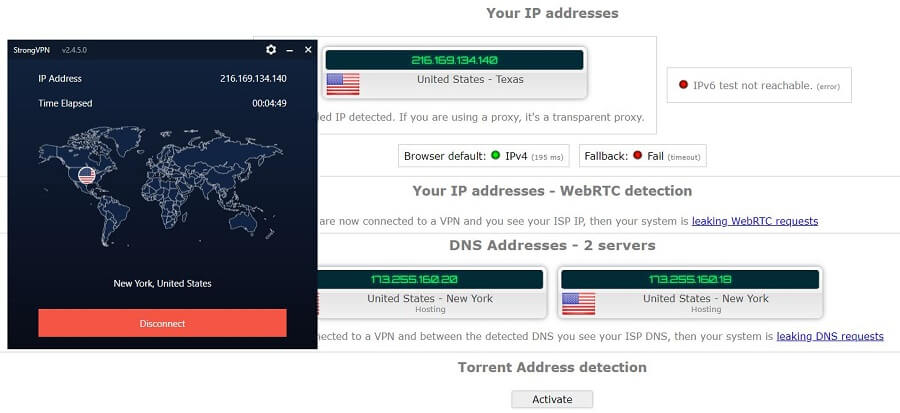Viewport: 900px width, 413px height.
Task: Disconnect from the VPN
Action: tap(162, 324)
